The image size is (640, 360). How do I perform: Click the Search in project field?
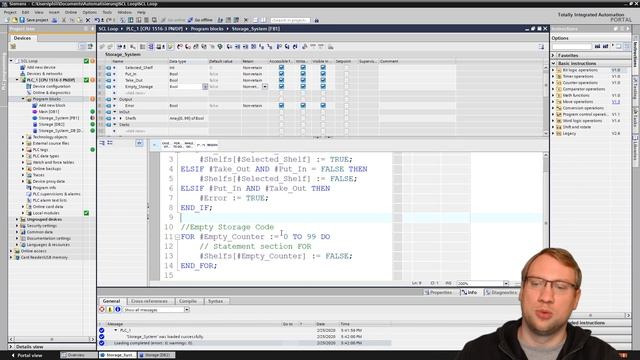(x=290, y=20)
